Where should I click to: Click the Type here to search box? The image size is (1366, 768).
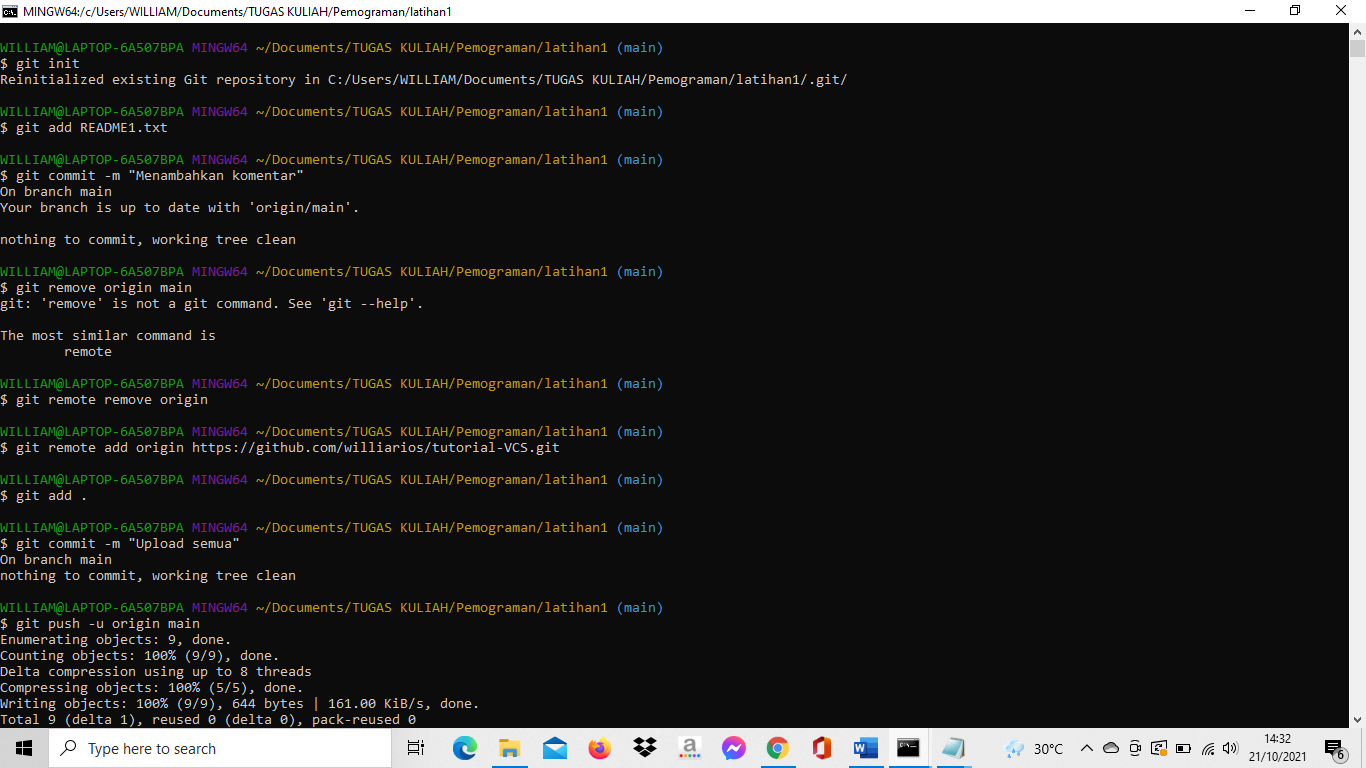[x=219, y=748]
